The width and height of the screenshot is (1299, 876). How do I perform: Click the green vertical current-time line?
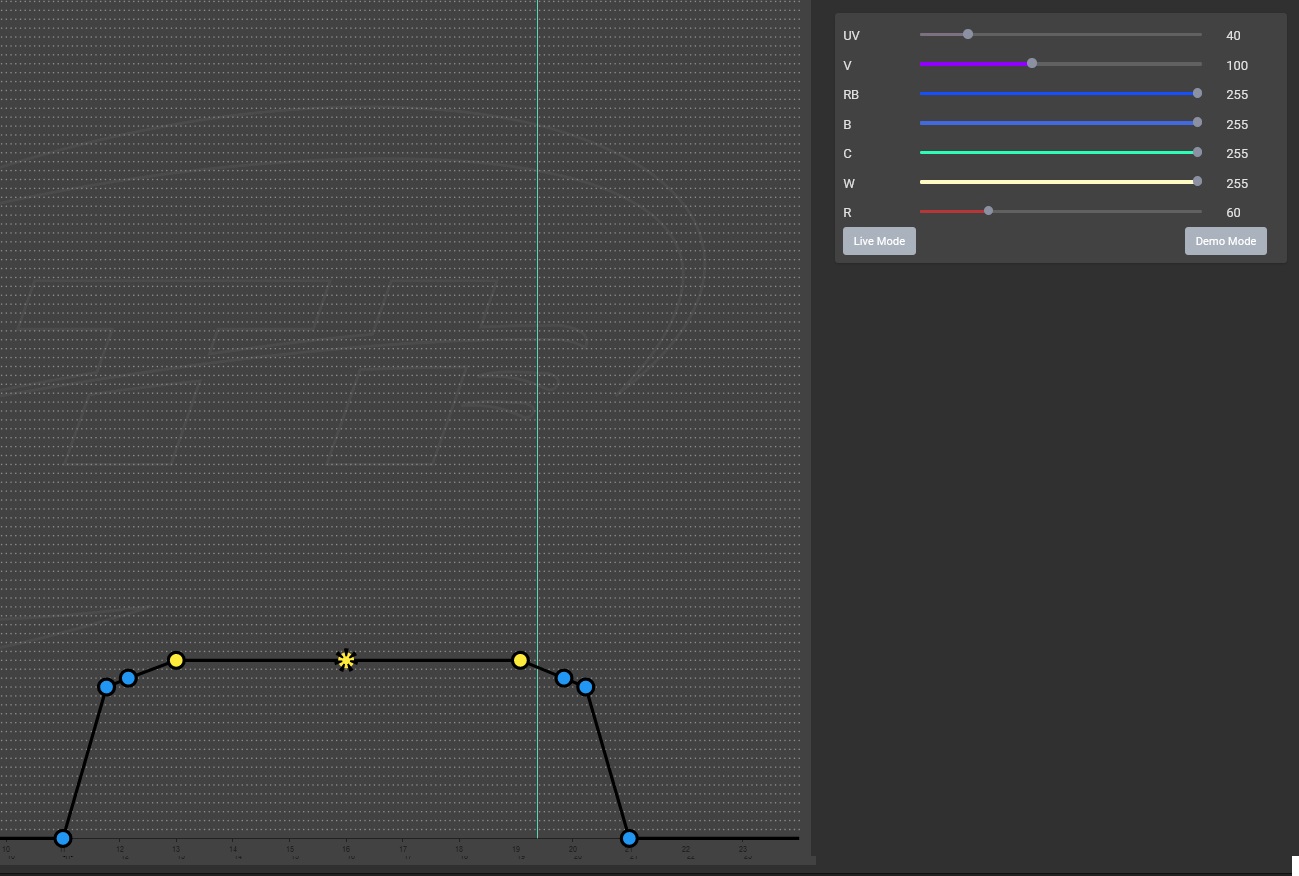click(537, 400)
